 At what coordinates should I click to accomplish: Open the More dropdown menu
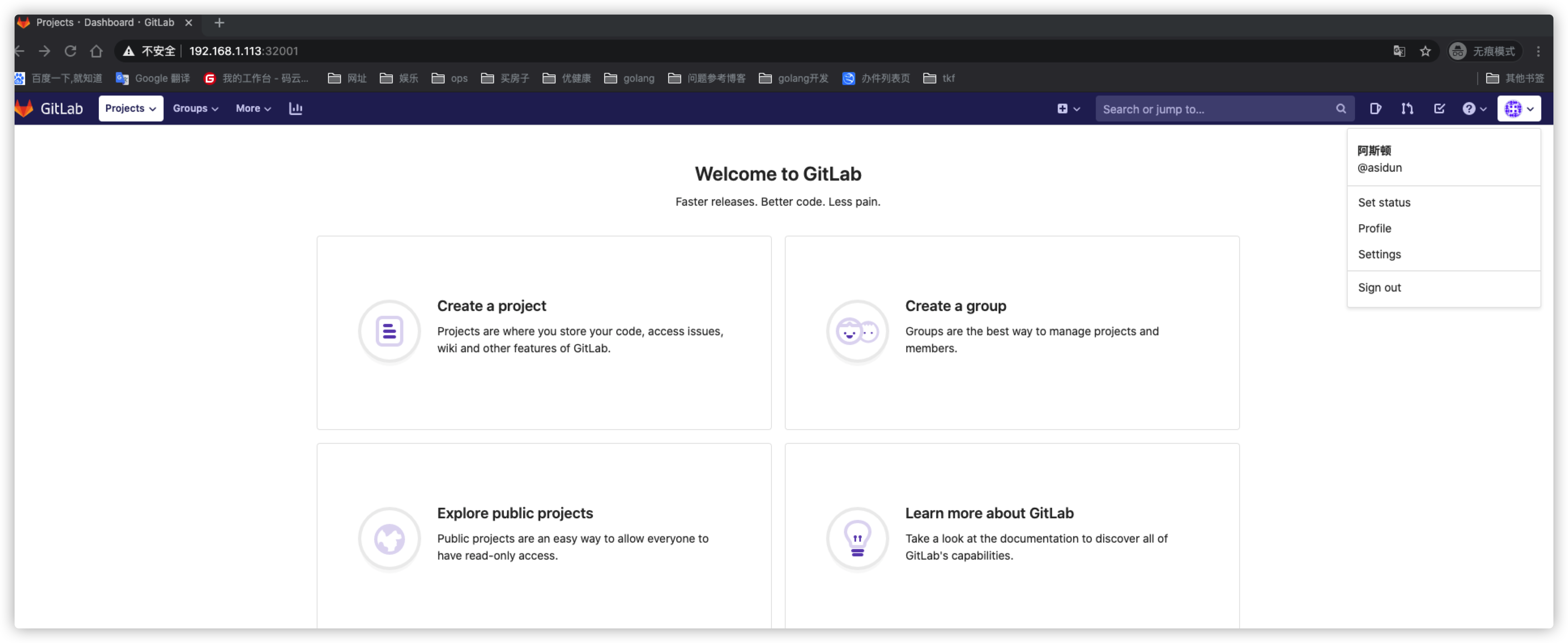pos(253,109)
